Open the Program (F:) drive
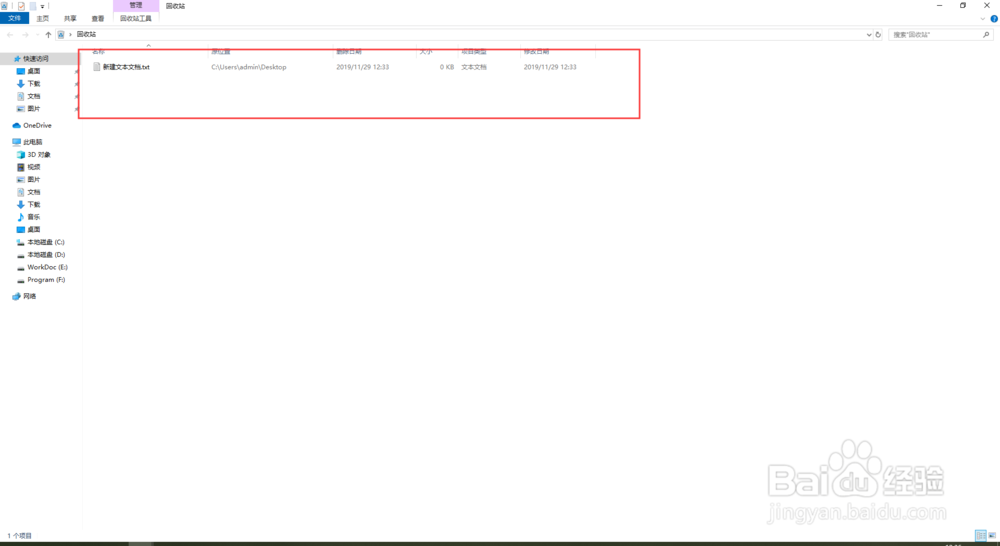1000x546 pixels. click(46, 280)
